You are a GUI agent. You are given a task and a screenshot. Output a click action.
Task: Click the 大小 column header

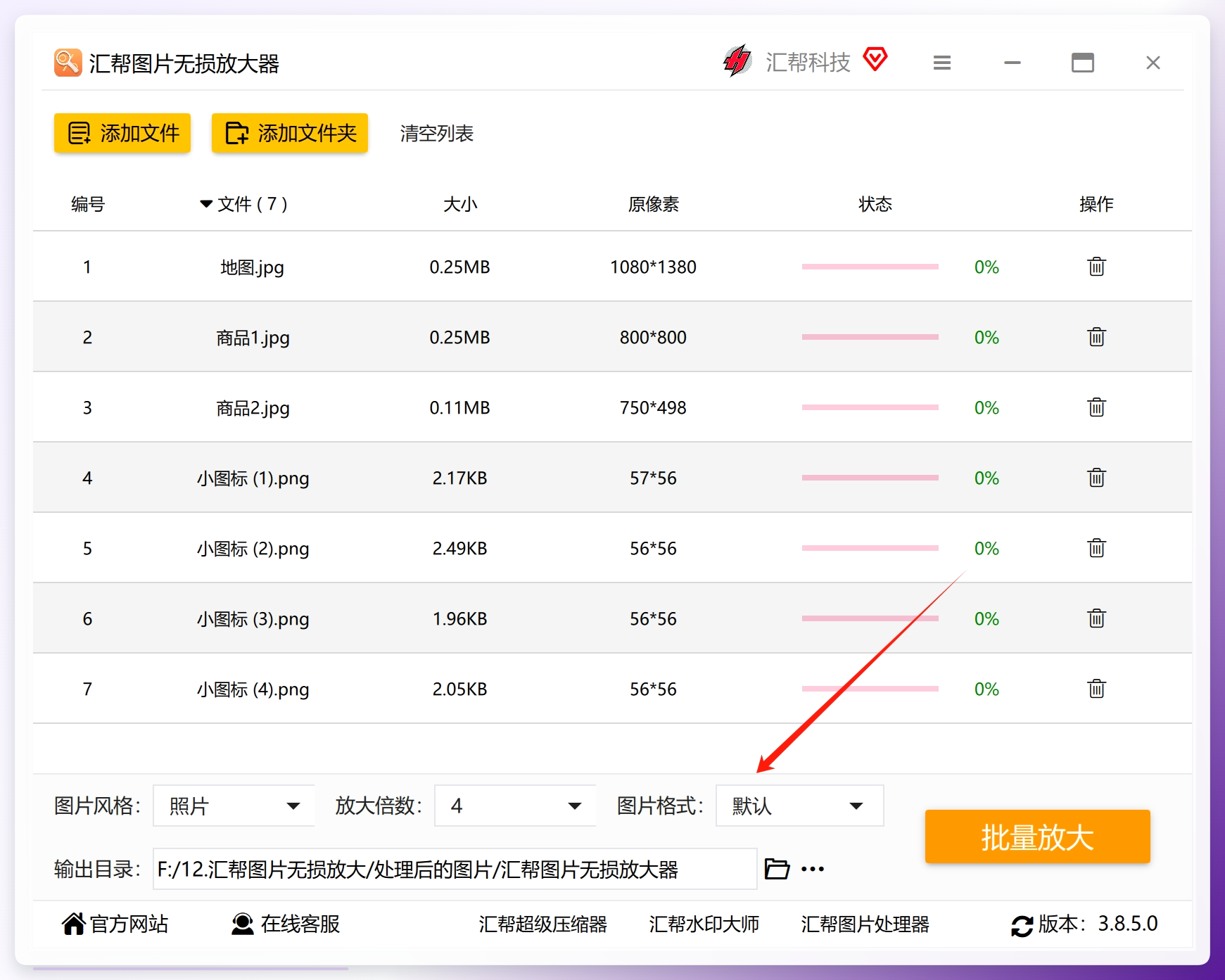pyautogui.click(x=460, y=204)
